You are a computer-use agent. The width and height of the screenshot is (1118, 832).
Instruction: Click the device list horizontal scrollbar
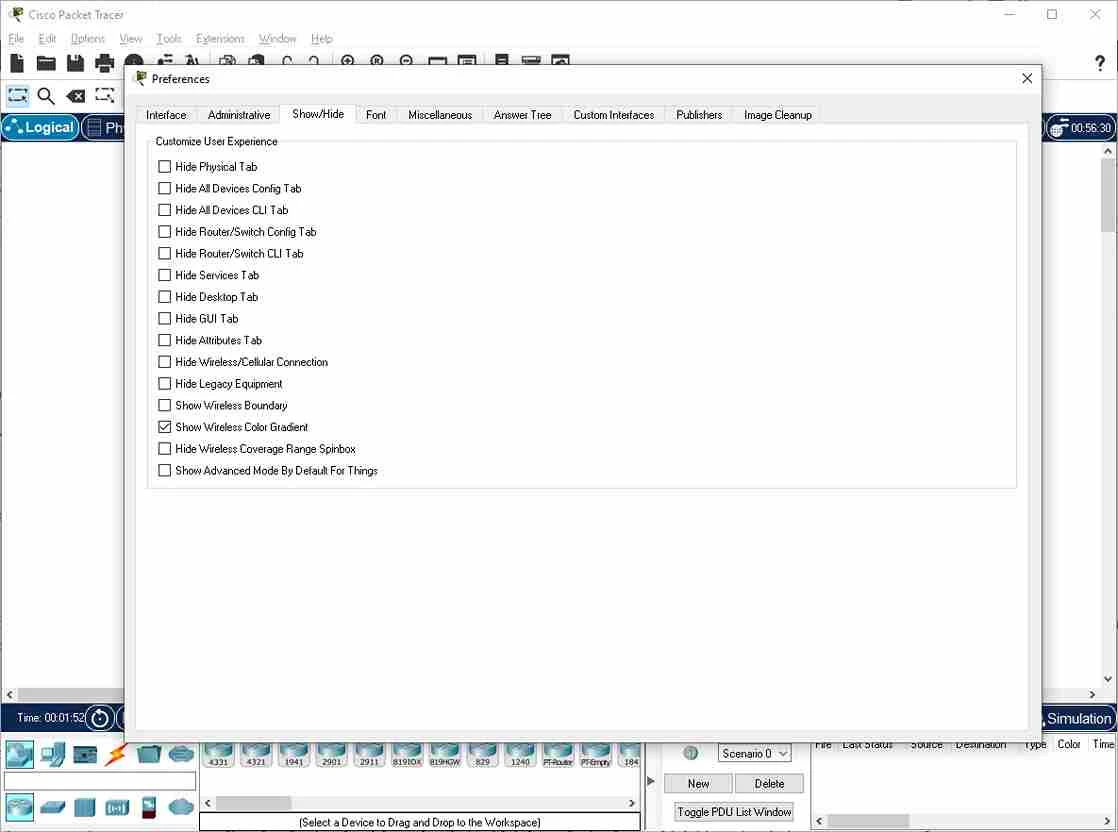(x=420, y=803)
